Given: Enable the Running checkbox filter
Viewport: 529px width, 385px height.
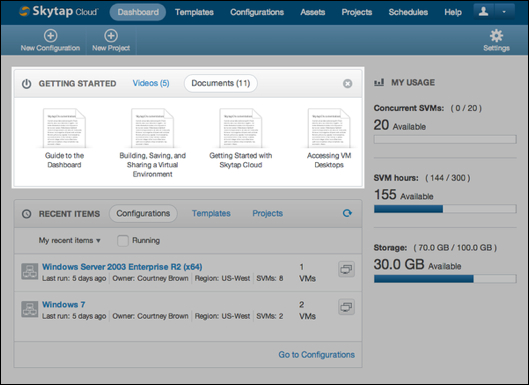Looking at the screenshot, I should pyautogui.click(x=122, y=241).
